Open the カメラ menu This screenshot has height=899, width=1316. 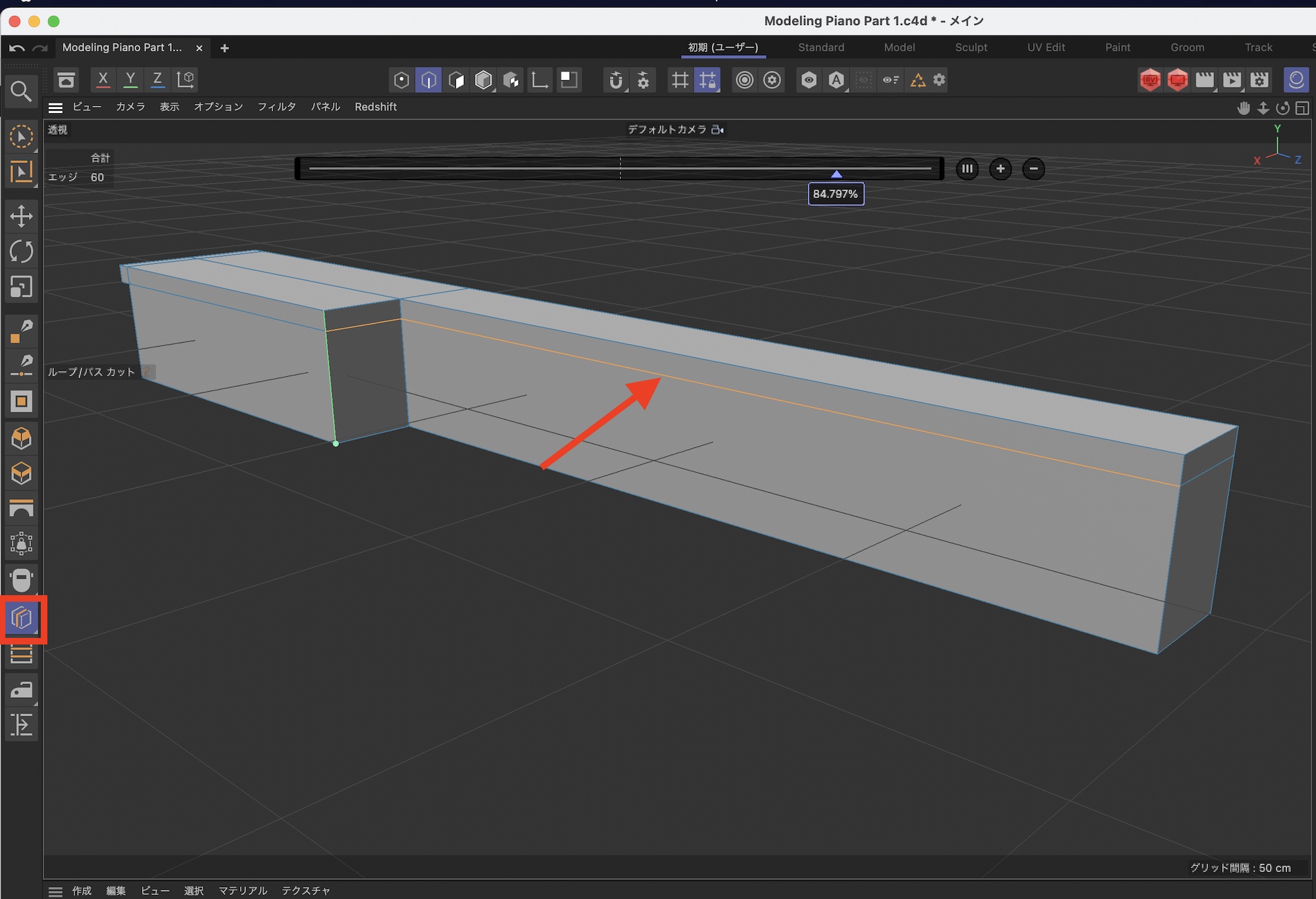click(130, 107)
